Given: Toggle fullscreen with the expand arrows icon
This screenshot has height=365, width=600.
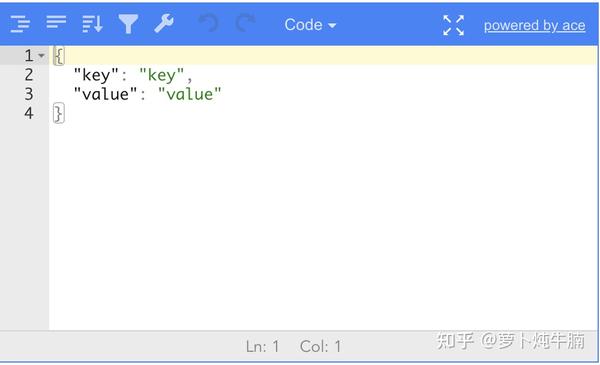Looking at the screenshot, I should [453, 25].
